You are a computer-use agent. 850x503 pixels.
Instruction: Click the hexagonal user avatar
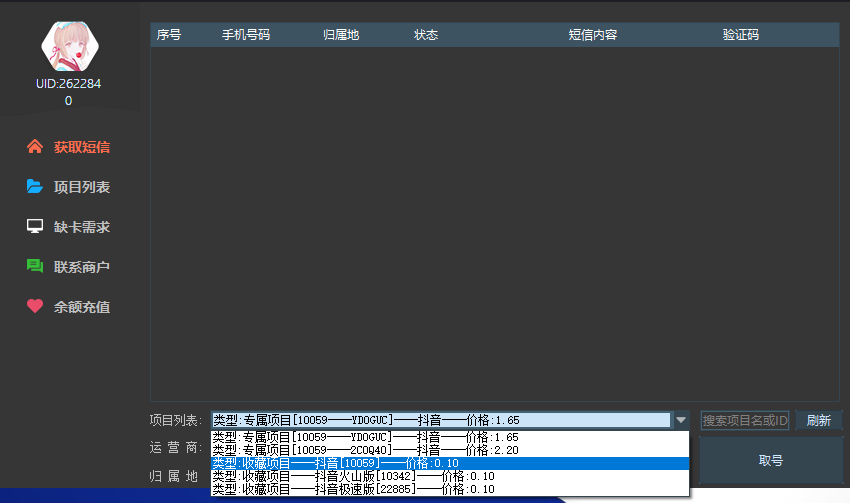pyautogui.click(x=68, y=45)
